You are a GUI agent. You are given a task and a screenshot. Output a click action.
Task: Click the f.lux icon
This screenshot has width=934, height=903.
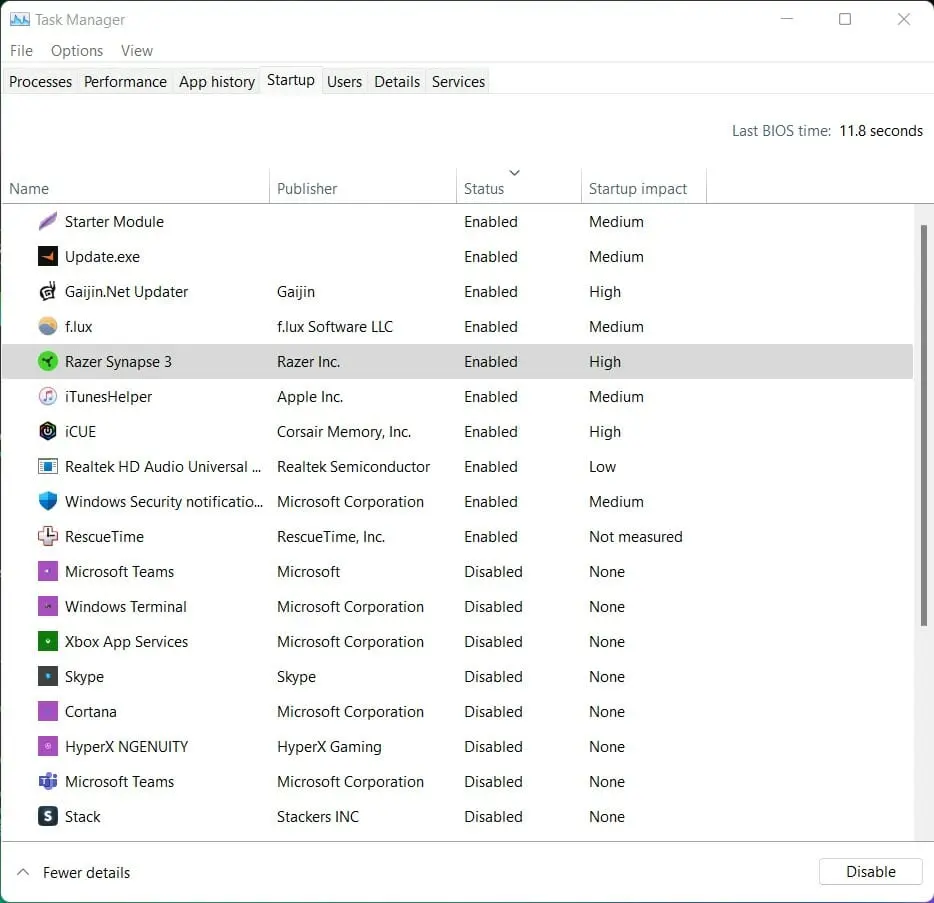pos(48,326)
